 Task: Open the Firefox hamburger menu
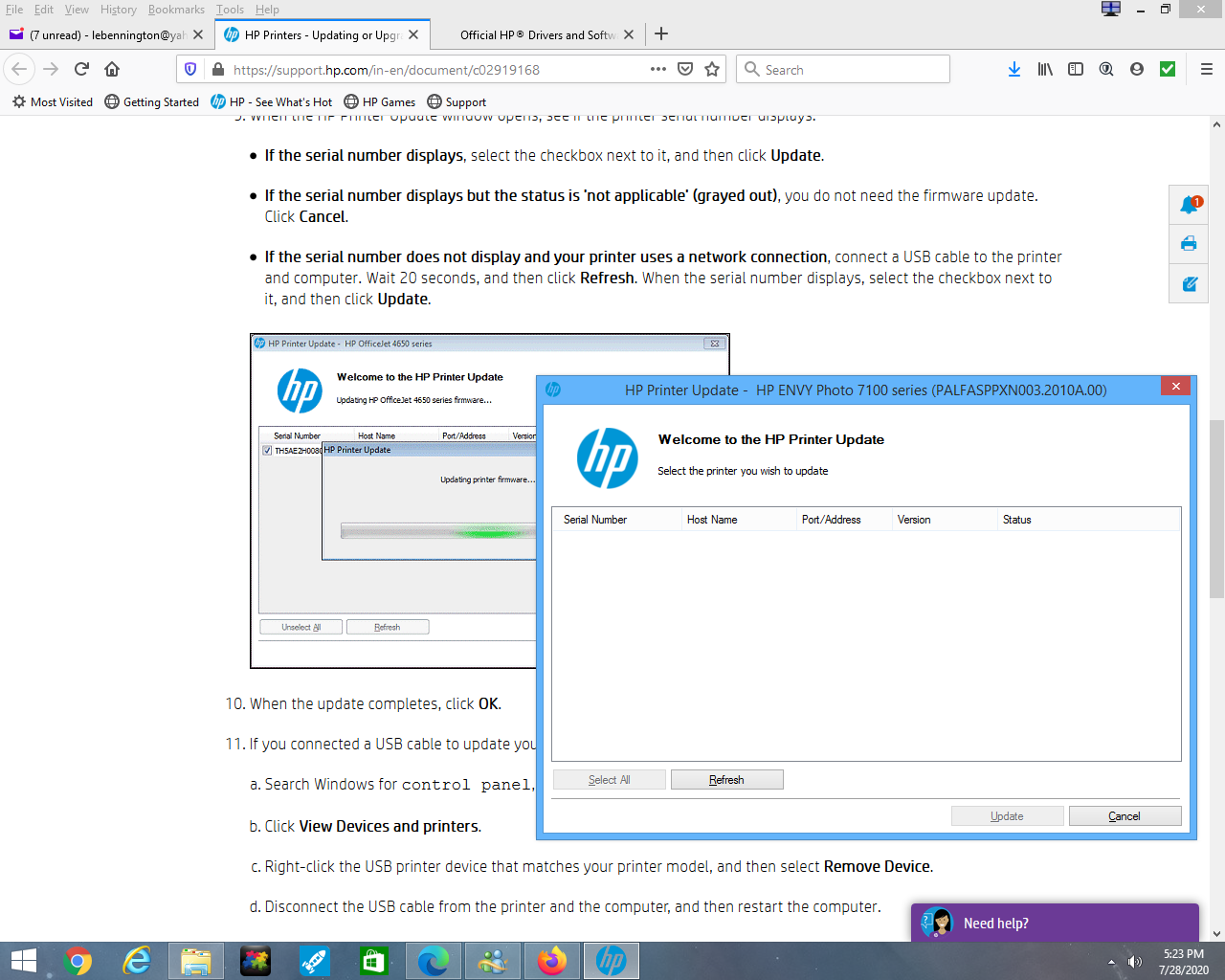(x=1206, y=69)
